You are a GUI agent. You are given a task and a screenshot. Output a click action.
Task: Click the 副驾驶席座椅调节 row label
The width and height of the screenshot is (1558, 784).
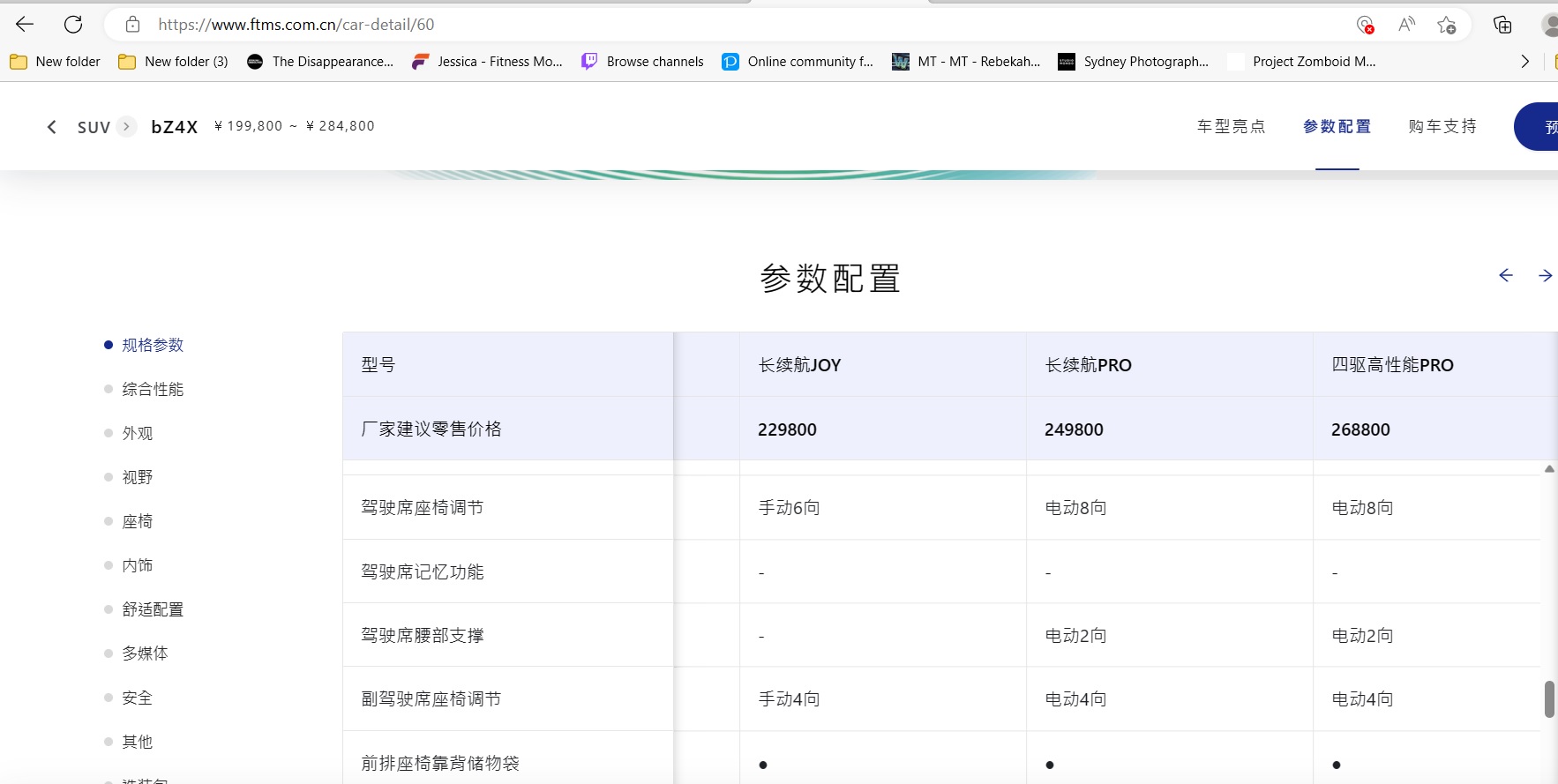tap(431, 699)
